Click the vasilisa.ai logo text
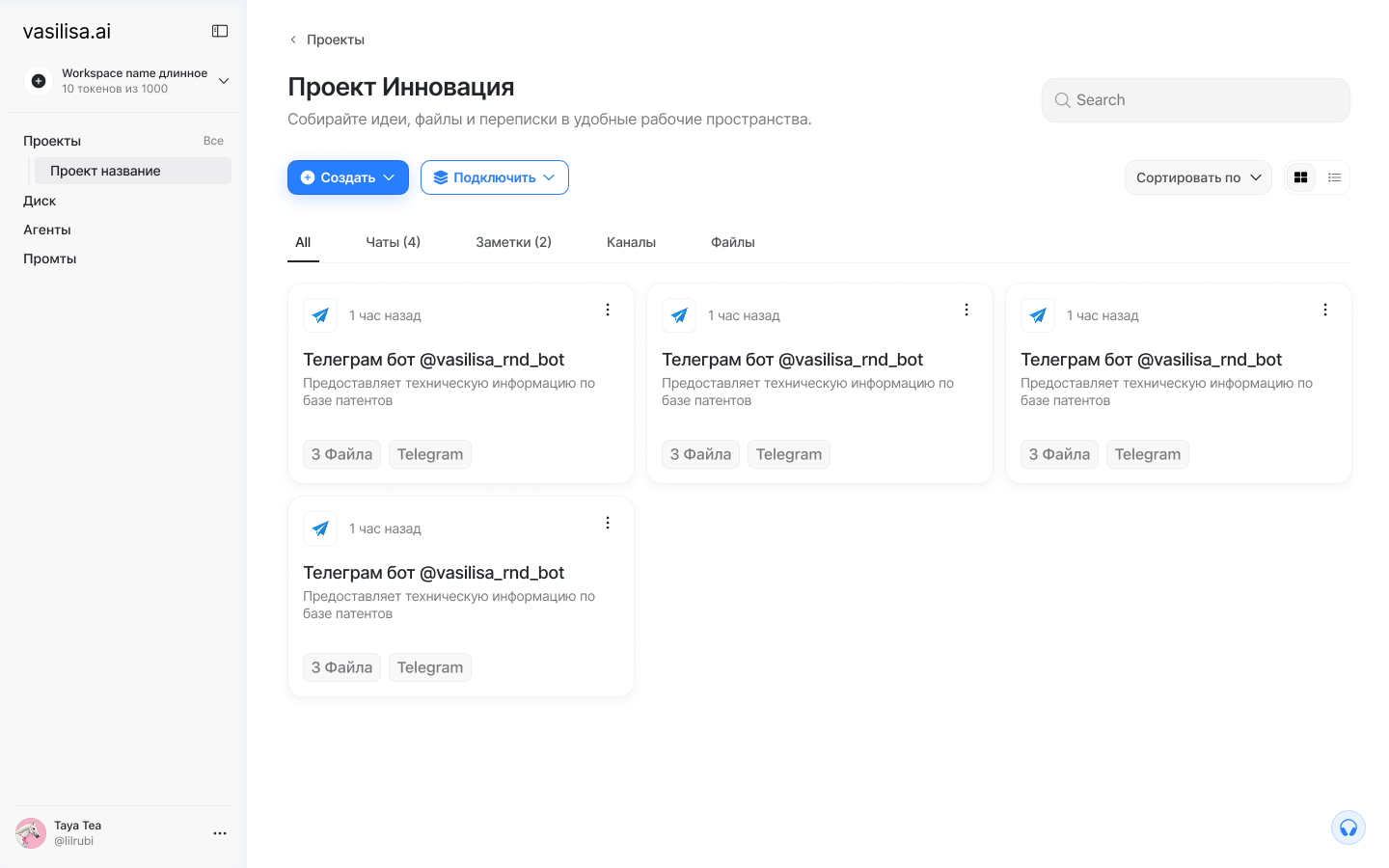Image resolution: width=1389 pixels, height=868 pixels. pyautogui.click(x=67, y=31)
